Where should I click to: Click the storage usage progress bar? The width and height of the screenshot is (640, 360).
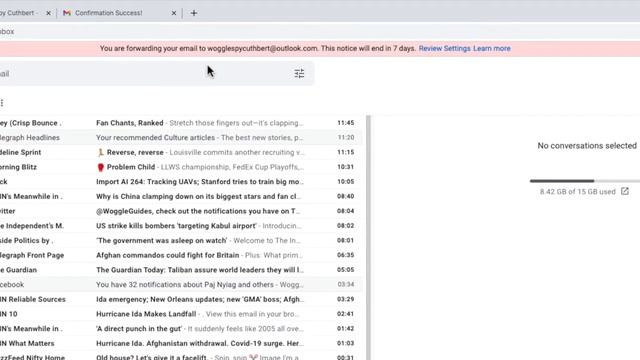[585, 180]
